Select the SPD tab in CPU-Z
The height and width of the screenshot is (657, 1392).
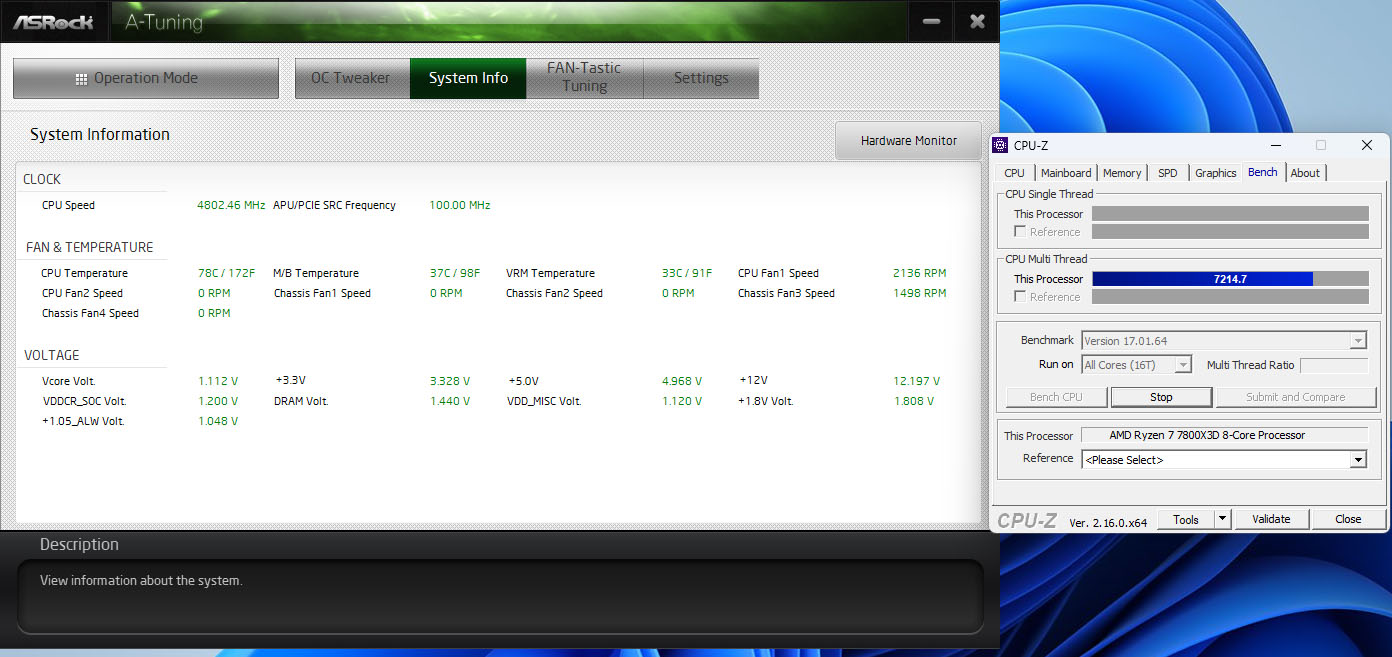[1167, 173]
